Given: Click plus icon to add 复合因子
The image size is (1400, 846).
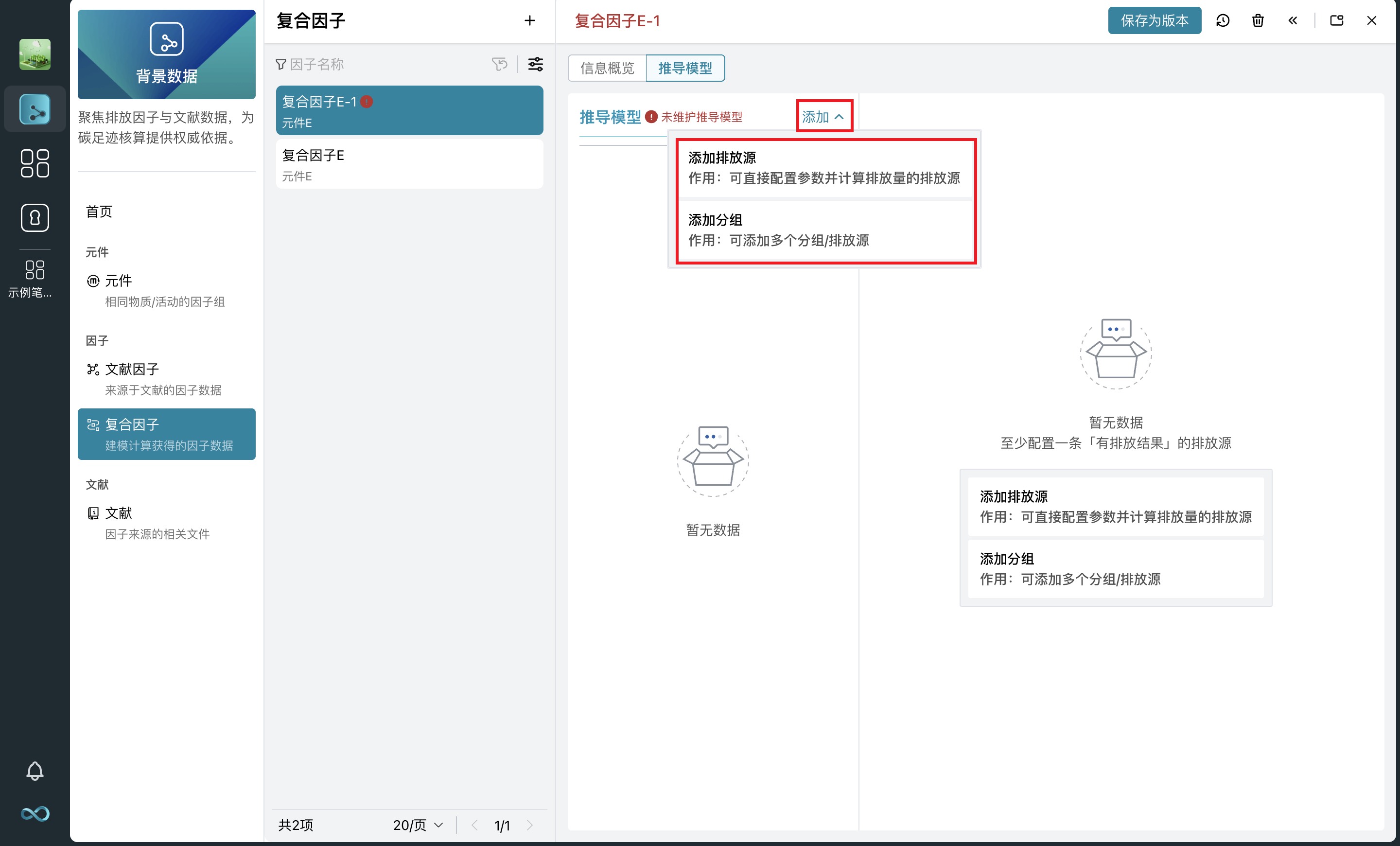Looking at the screenshot, I should point(529,21).
